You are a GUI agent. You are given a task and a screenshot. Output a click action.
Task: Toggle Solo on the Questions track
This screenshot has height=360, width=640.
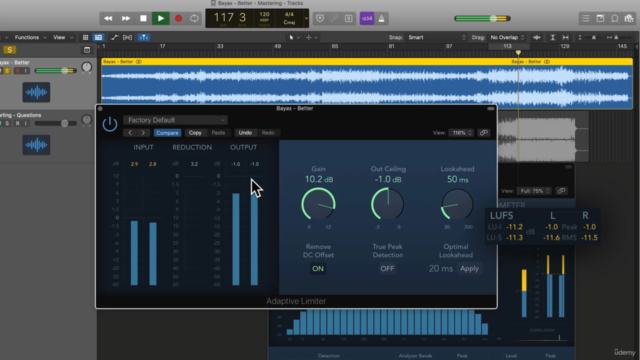coord(7,123)
